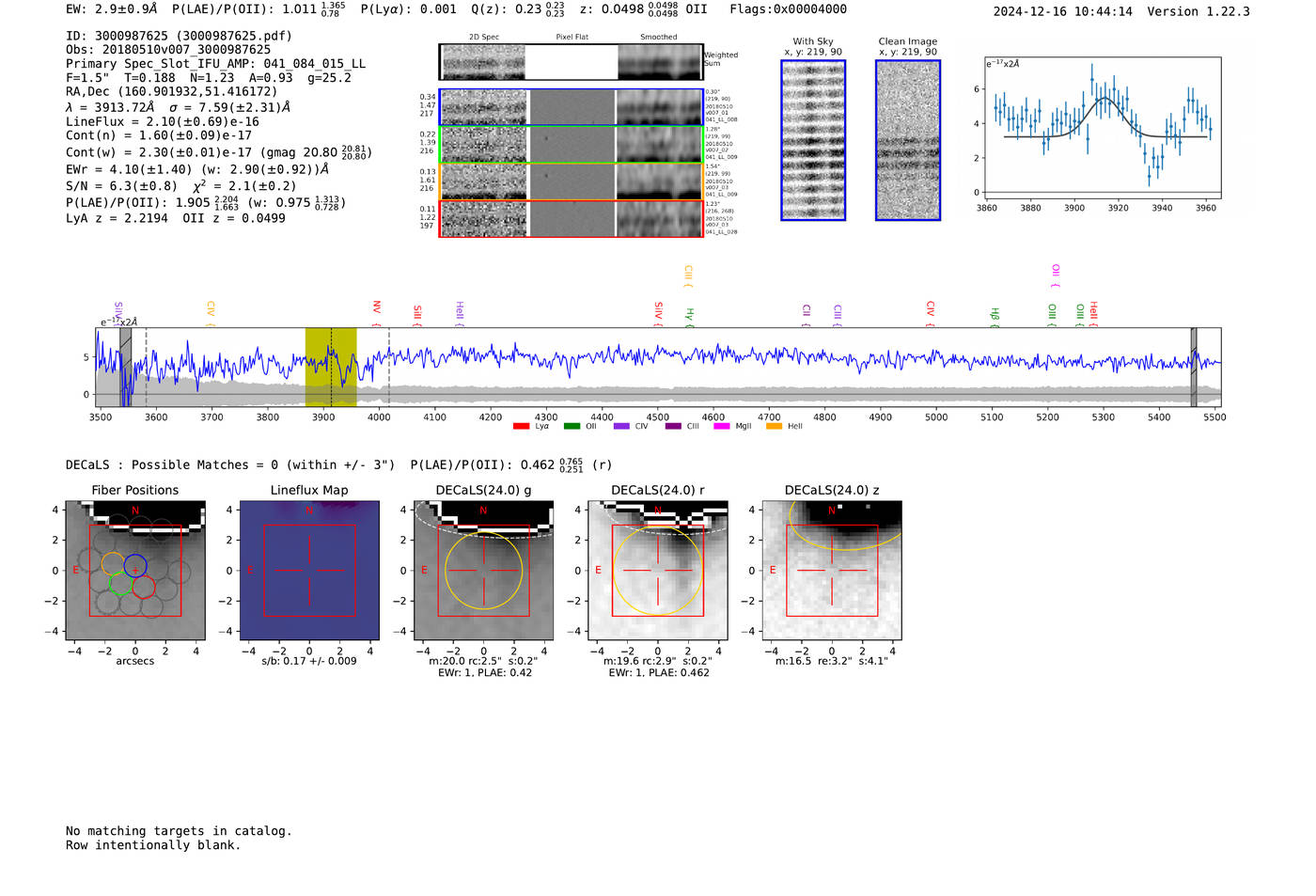Click the 'S/N = 6.3(±0.8)' value
This screenshot has width=1316, height=896.
pos(121,186)
